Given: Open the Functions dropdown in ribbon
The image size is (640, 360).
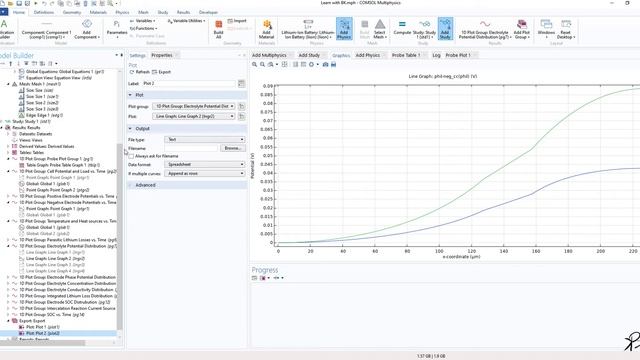Looking at the screenshot, I should pos(143,29).
